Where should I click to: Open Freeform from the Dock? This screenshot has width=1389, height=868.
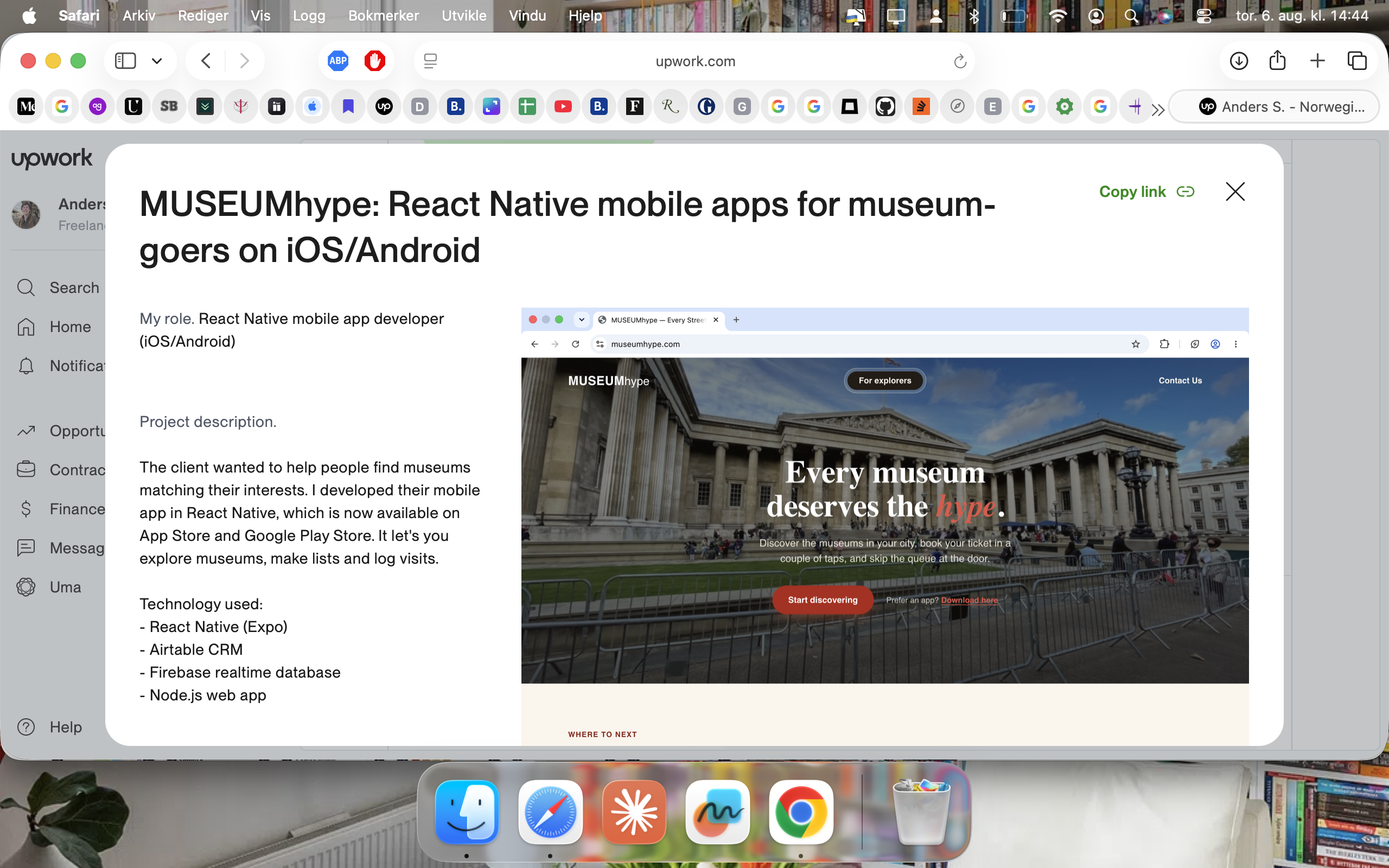click(717, 812)
